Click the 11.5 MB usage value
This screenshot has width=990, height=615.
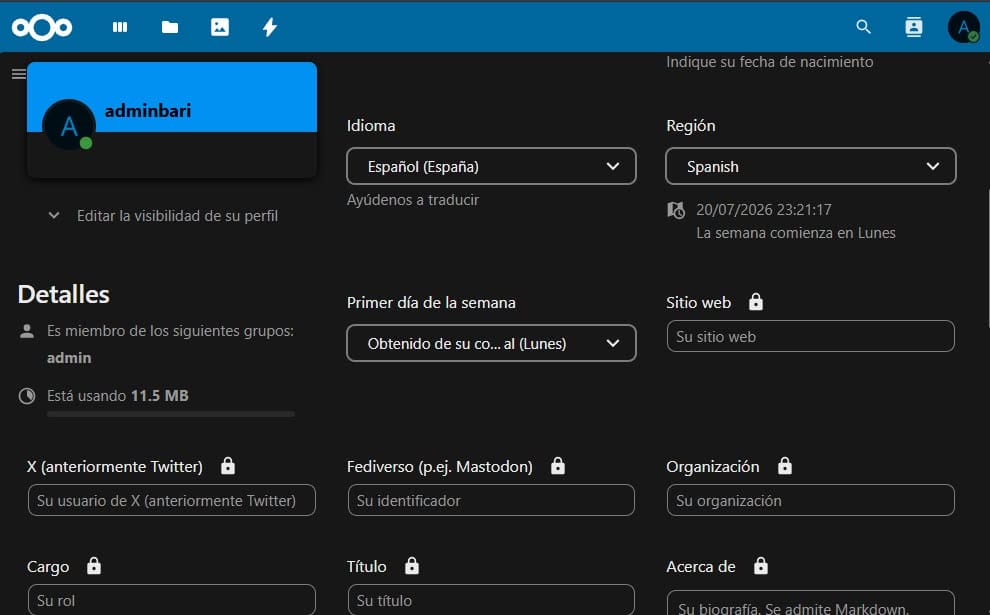pos(160,396)
